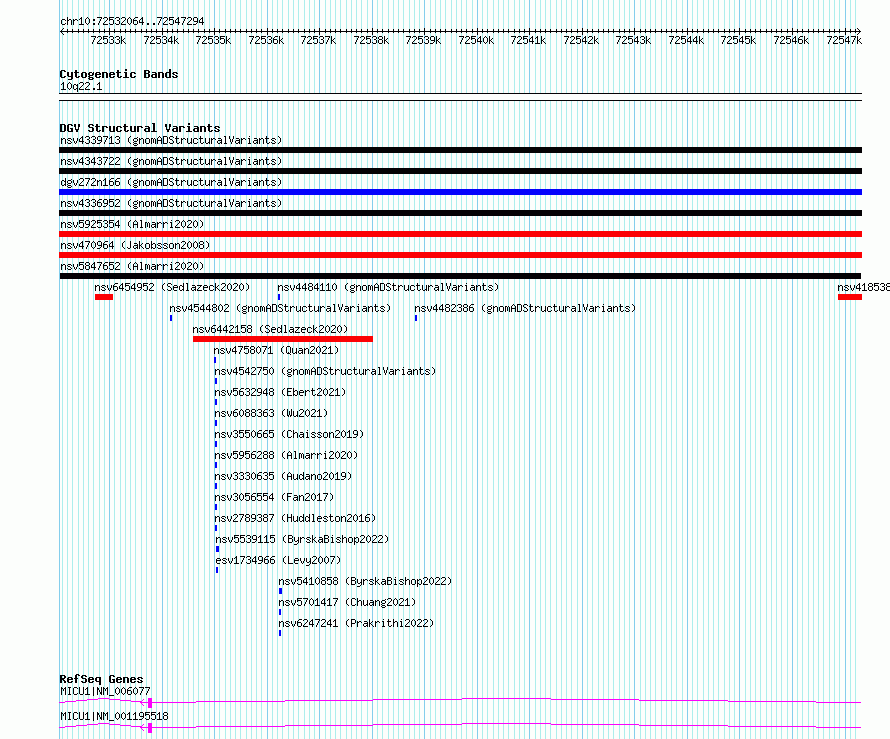Open nsv3550665 (Chaisson2019) label
Screen dimensions: 890x739
coord(289,434)
